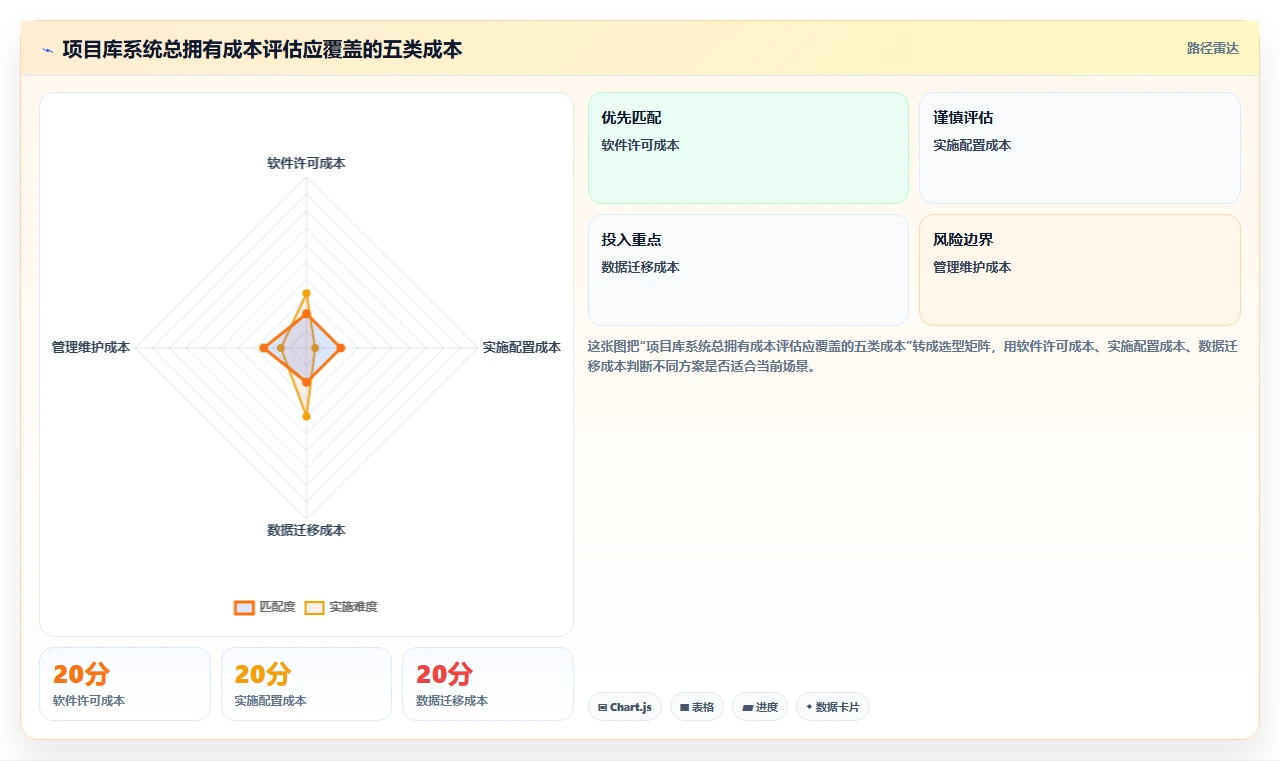
Task: Click the lightning icon beside the page title
Action: pos(48,50)
